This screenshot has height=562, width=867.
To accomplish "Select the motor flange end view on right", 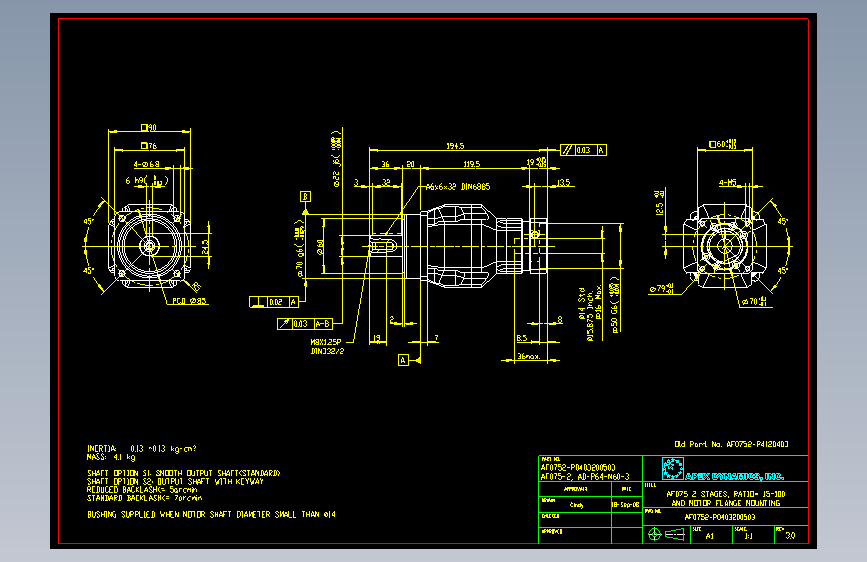I will click(x=725, y=246).
